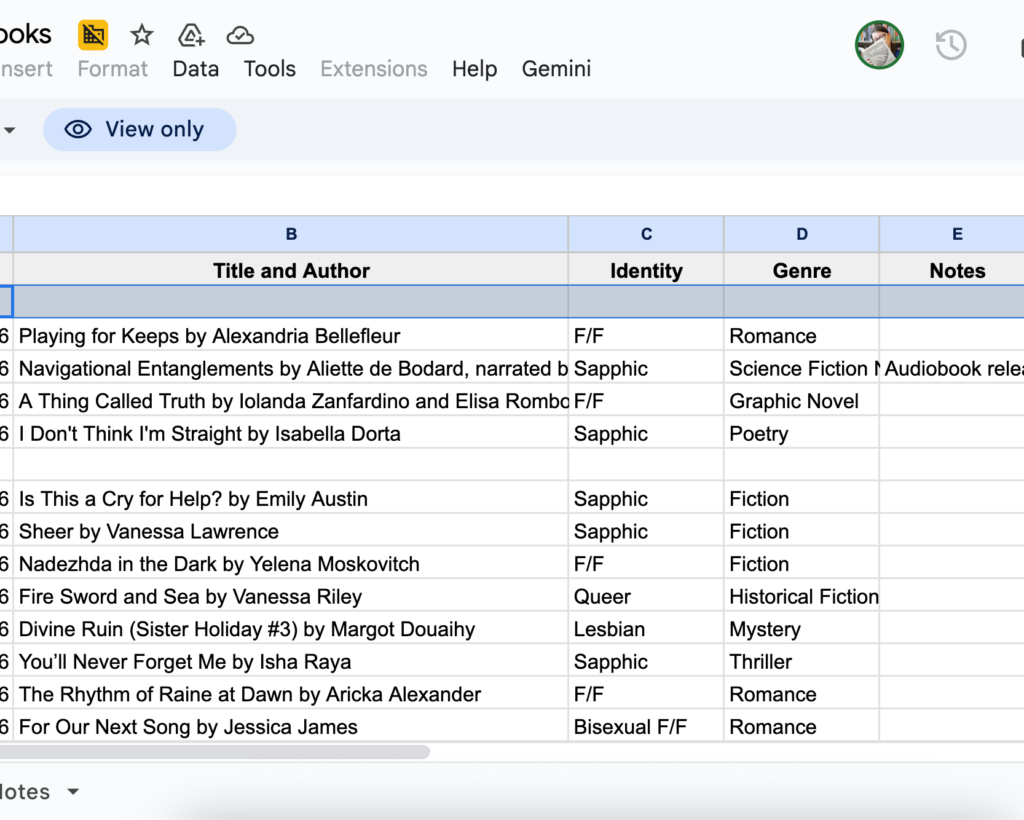
Task: Open the Tools menu
Action: [x=268, y=69]
